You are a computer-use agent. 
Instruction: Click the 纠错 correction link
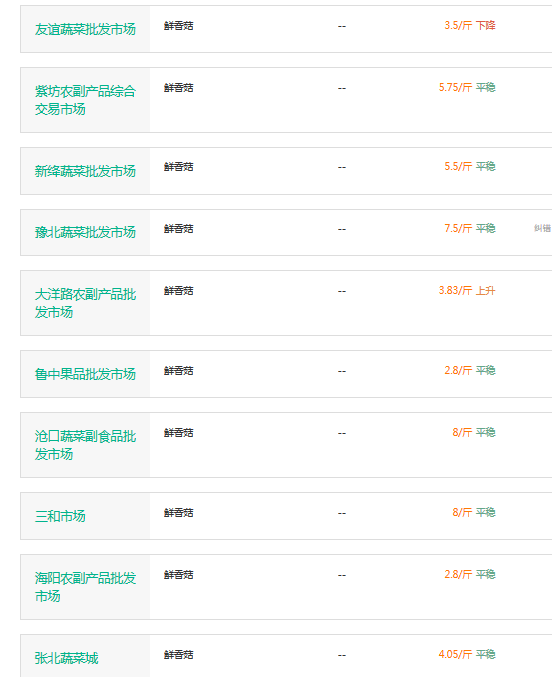click(542, 228)
